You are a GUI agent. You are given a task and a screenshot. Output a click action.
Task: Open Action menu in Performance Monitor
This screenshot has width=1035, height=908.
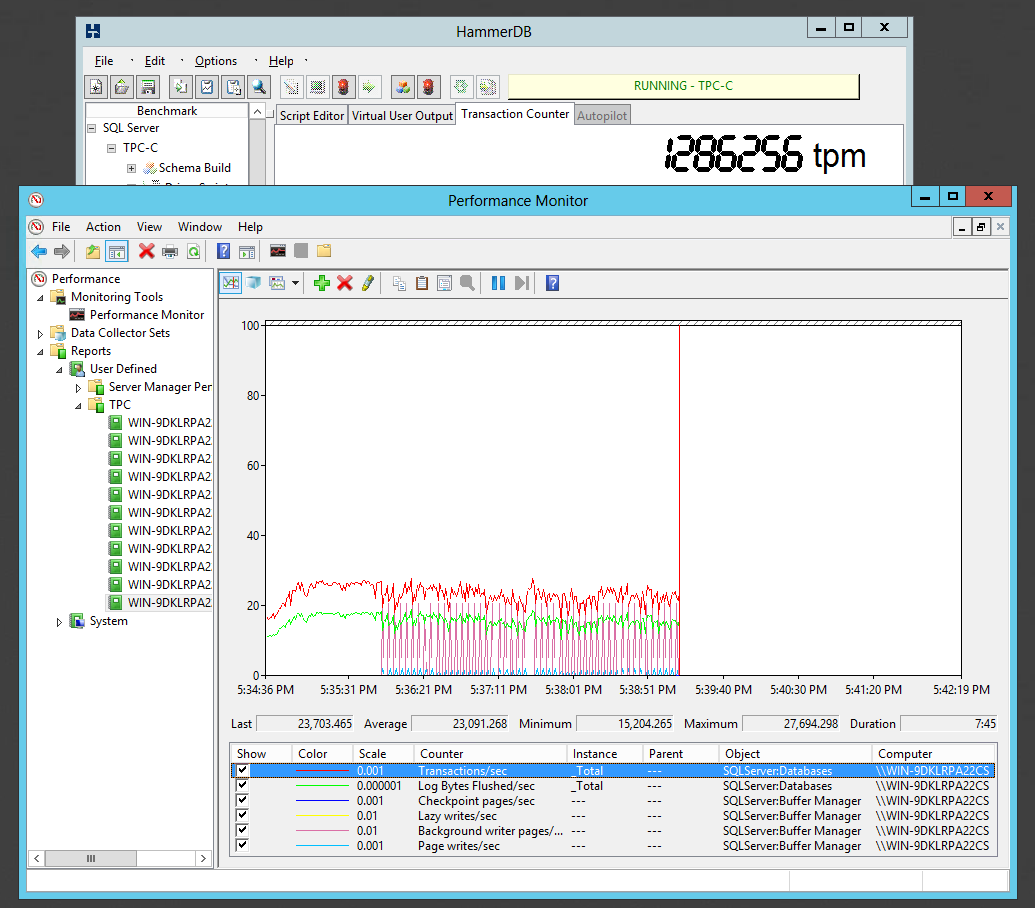click(x=103, y=226)
